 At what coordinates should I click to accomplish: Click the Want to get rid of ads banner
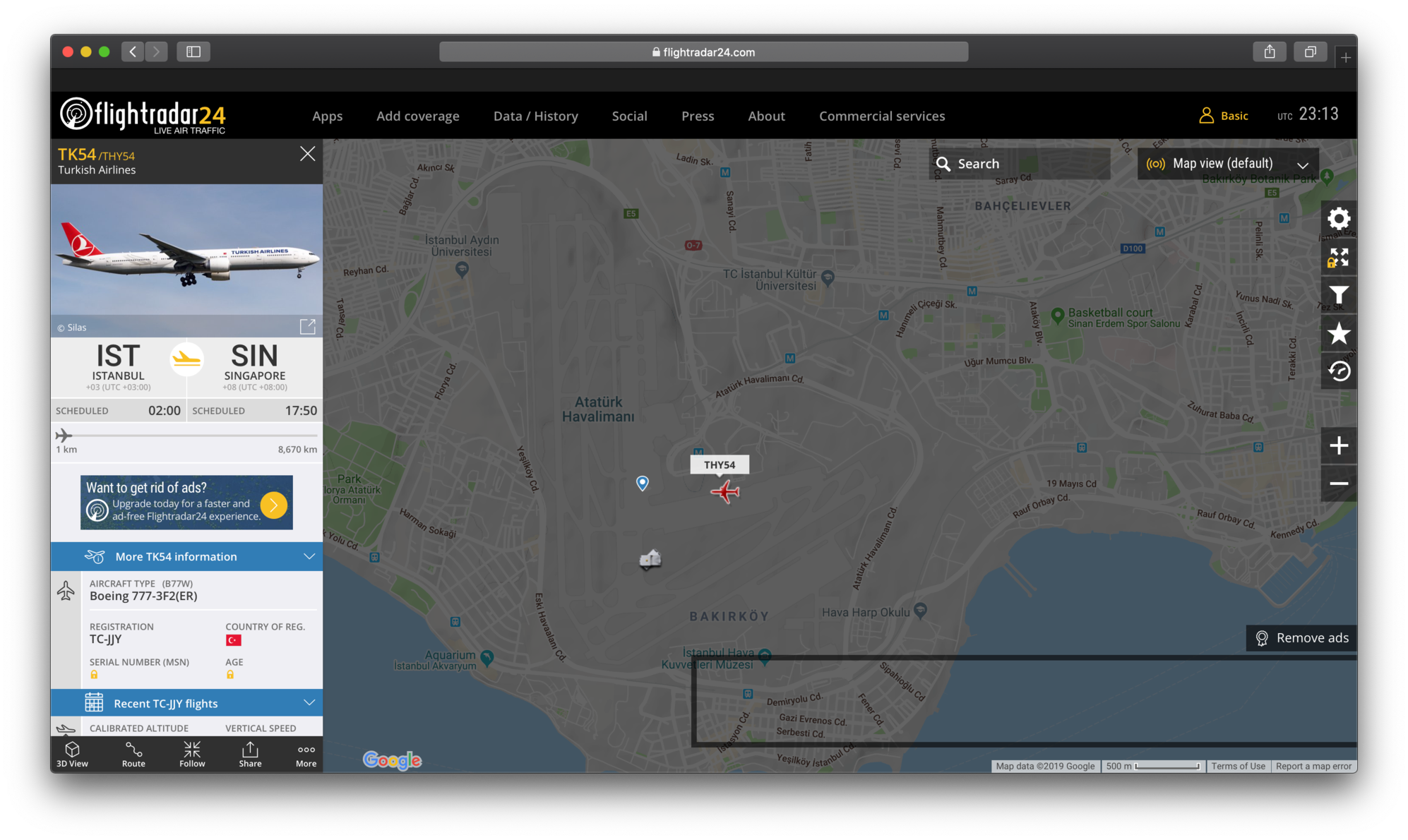[x=186, y=503]
